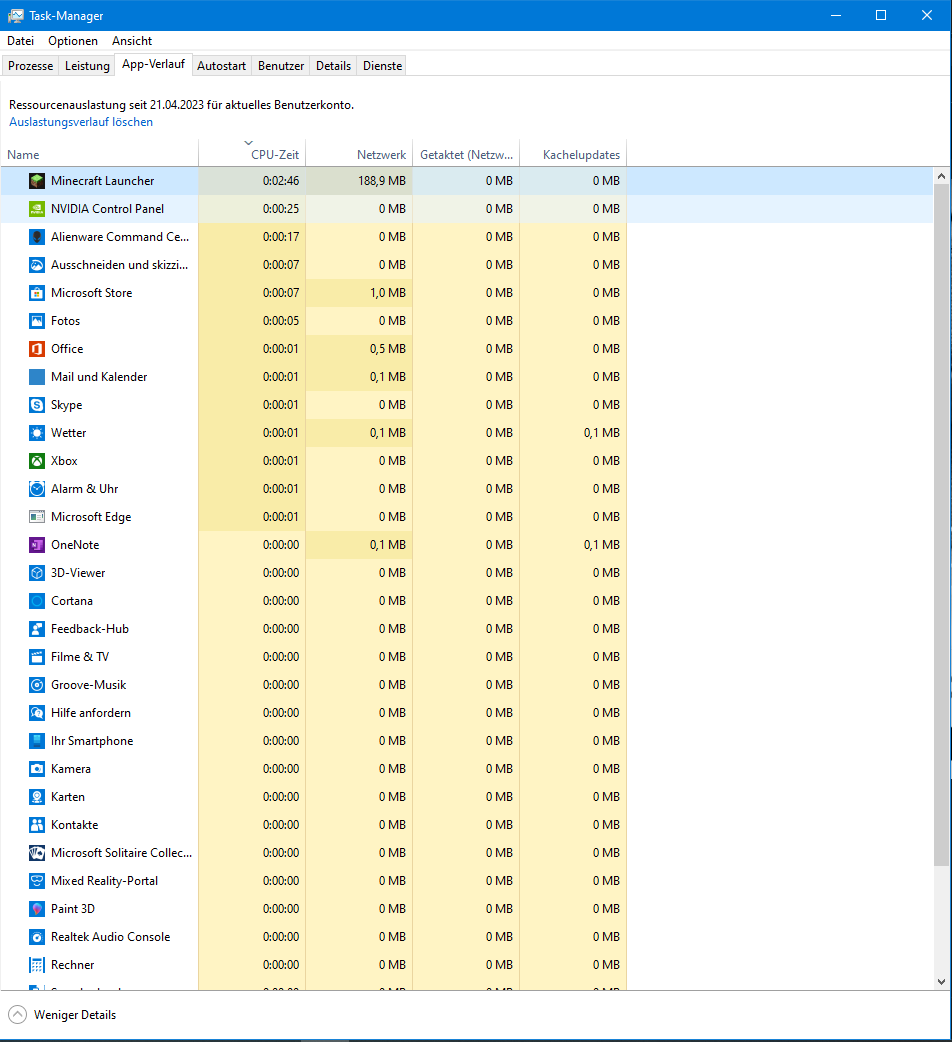The height and width of the screenshot is (1042, 952).
Task: Switch to the Autostart tab
Action: point(221,66)
